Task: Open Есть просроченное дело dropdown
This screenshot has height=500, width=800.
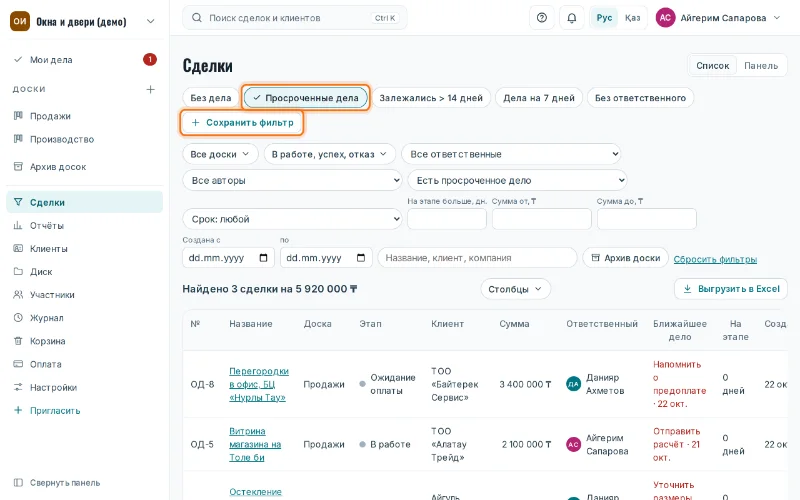Action: pyautogui.click(x=517, y=180)
